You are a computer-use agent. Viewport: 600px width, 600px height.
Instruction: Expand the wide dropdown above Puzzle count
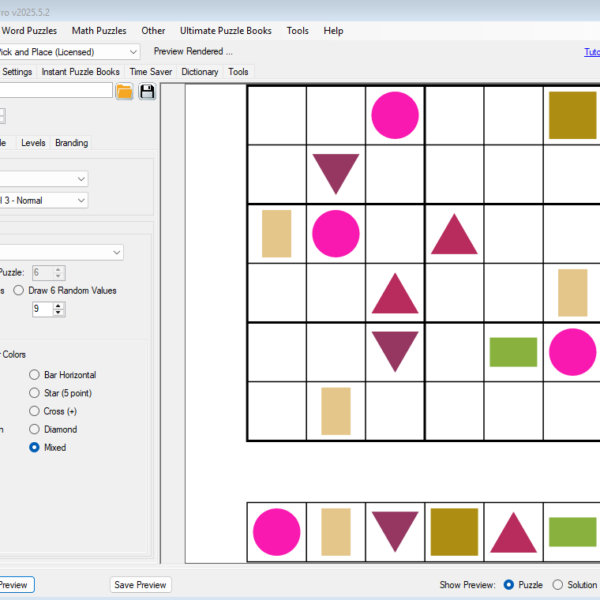coord(61,252)
